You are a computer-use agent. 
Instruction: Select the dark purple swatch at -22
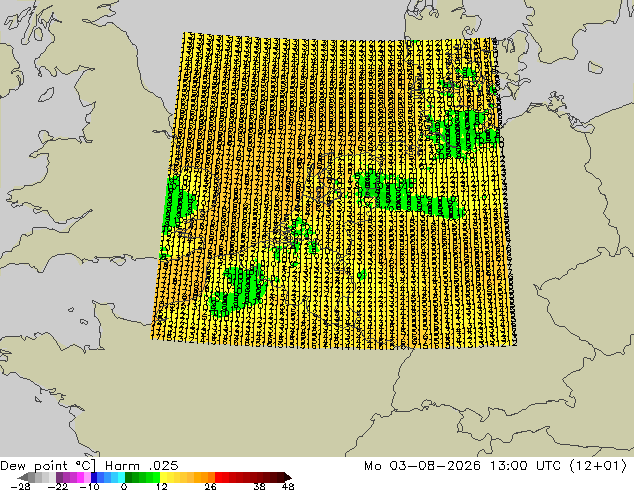[x=59, y=477]
